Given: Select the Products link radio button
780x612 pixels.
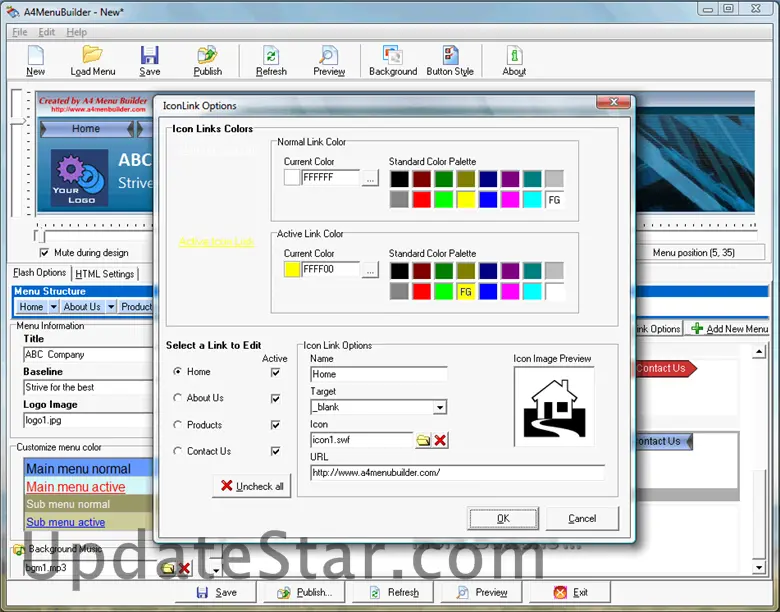Looking at the screenshot, I should click(x=178, y=424).
